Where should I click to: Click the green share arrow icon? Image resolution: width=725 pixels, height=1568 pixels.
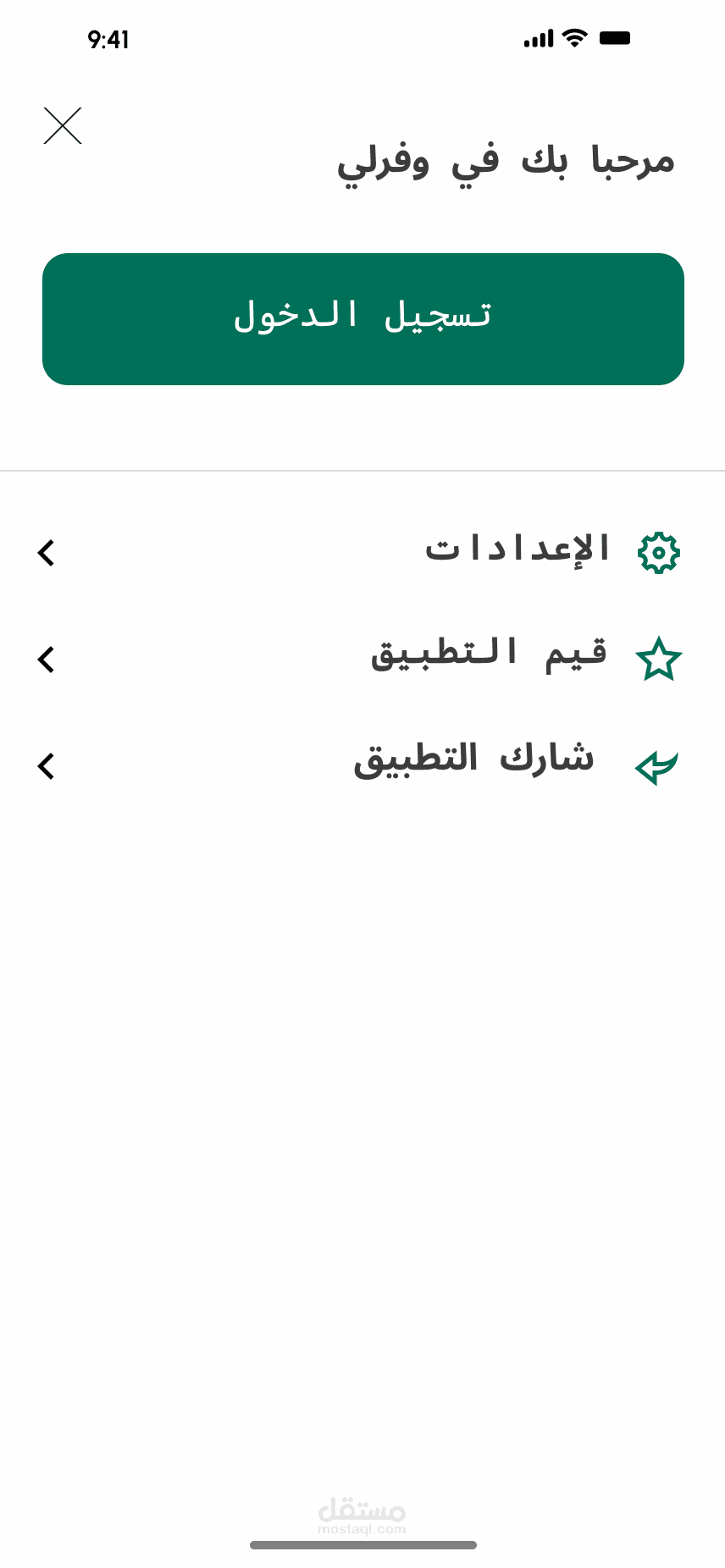(x=657, y=766)
